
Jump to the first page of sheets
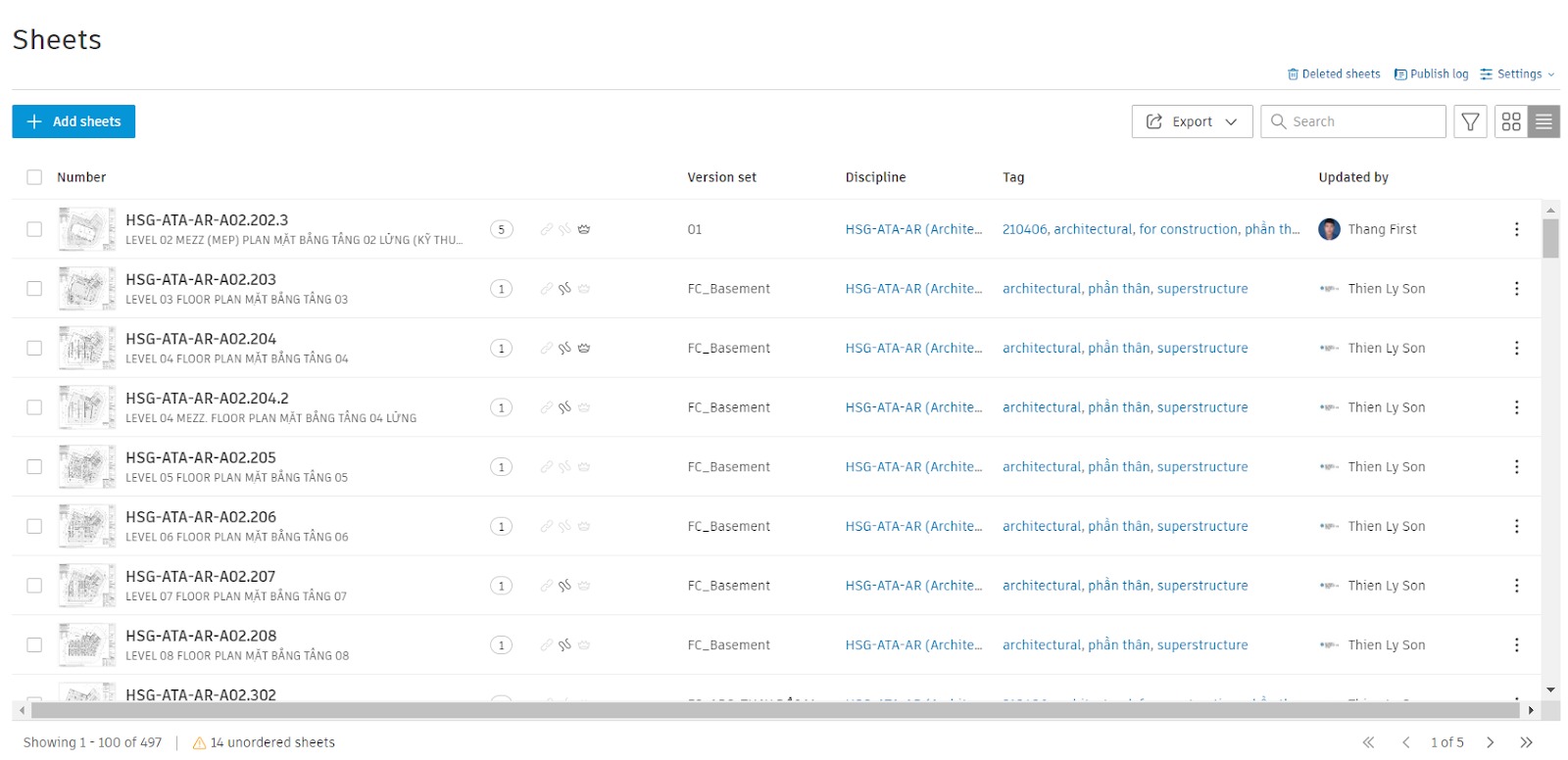(x=1369, y=742)
